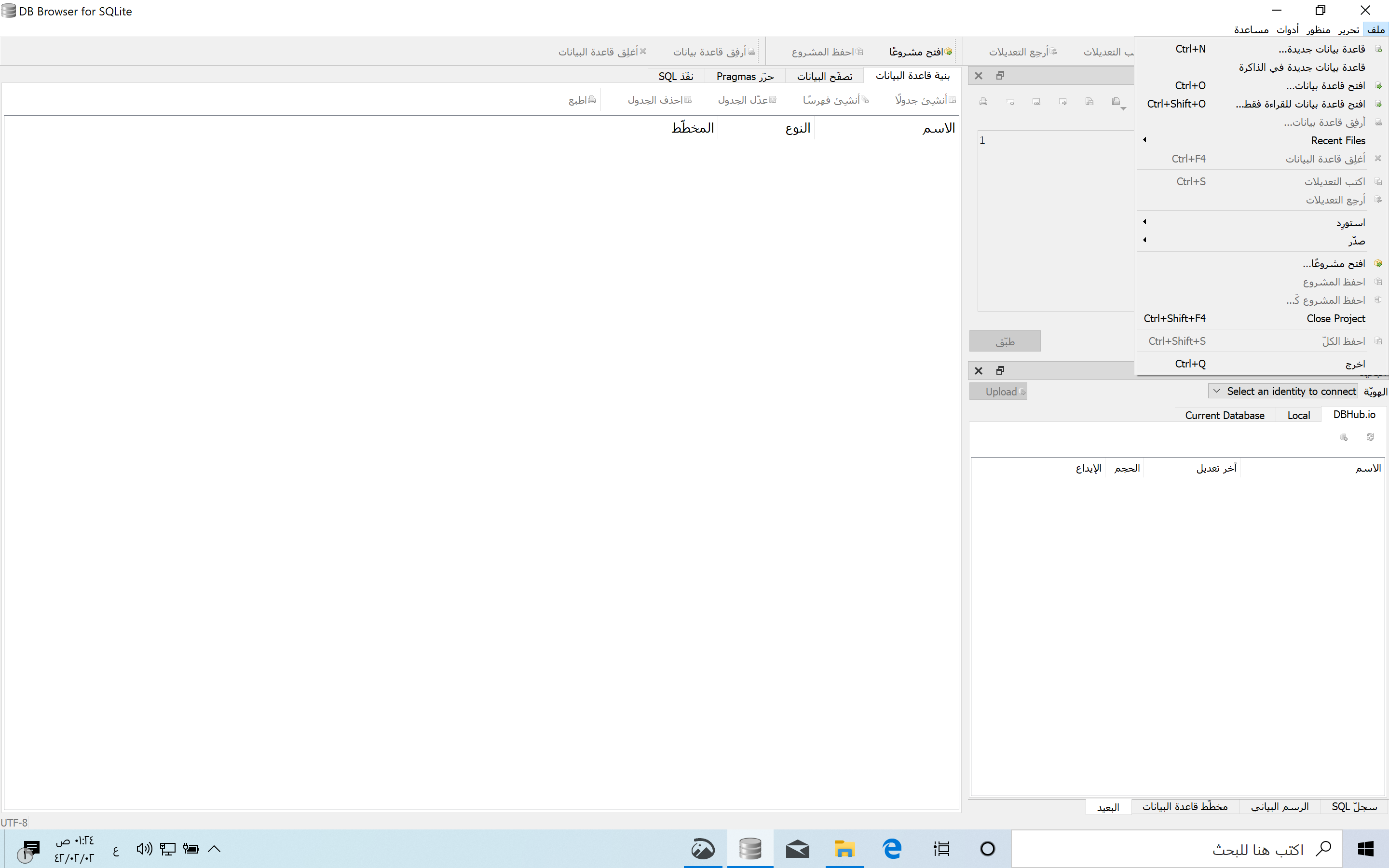1389x868 pixels.
Task: Click the green Open Database icon in menu
Action: point(1377,86)
